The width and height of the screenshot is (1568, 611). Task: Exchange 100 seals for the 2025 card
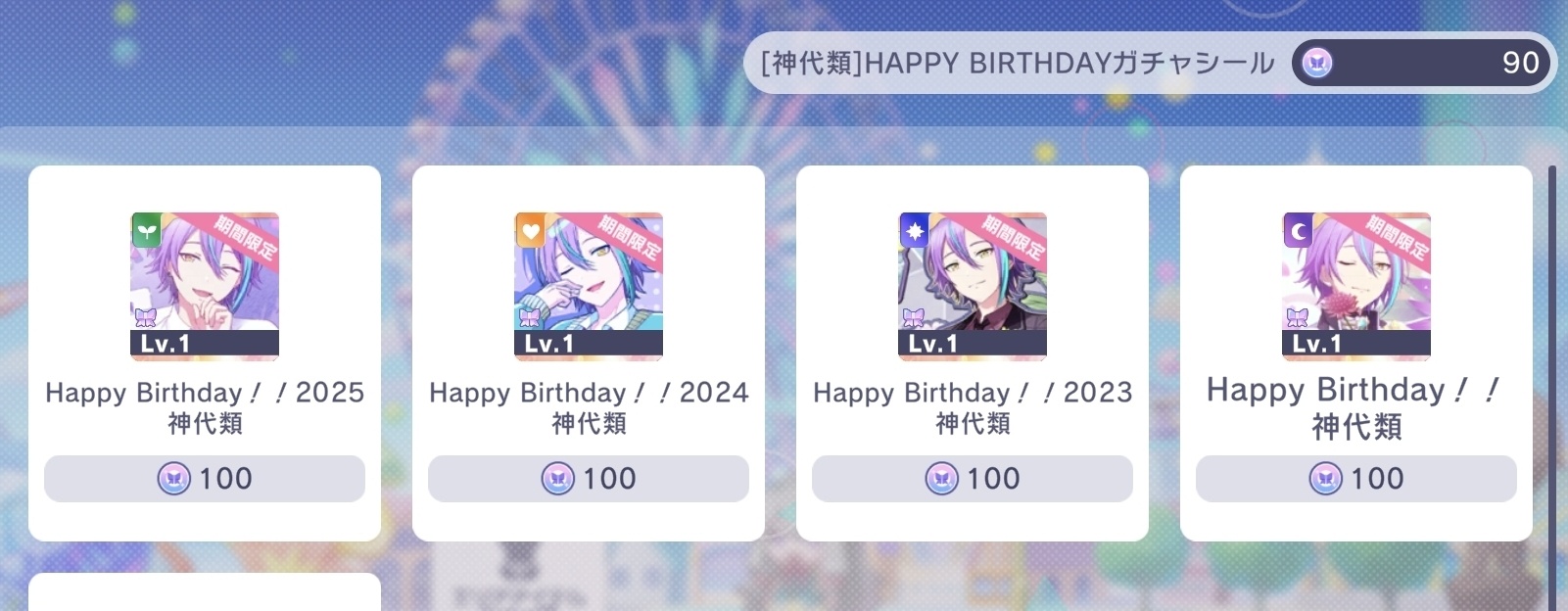click(x=205, y=479)
